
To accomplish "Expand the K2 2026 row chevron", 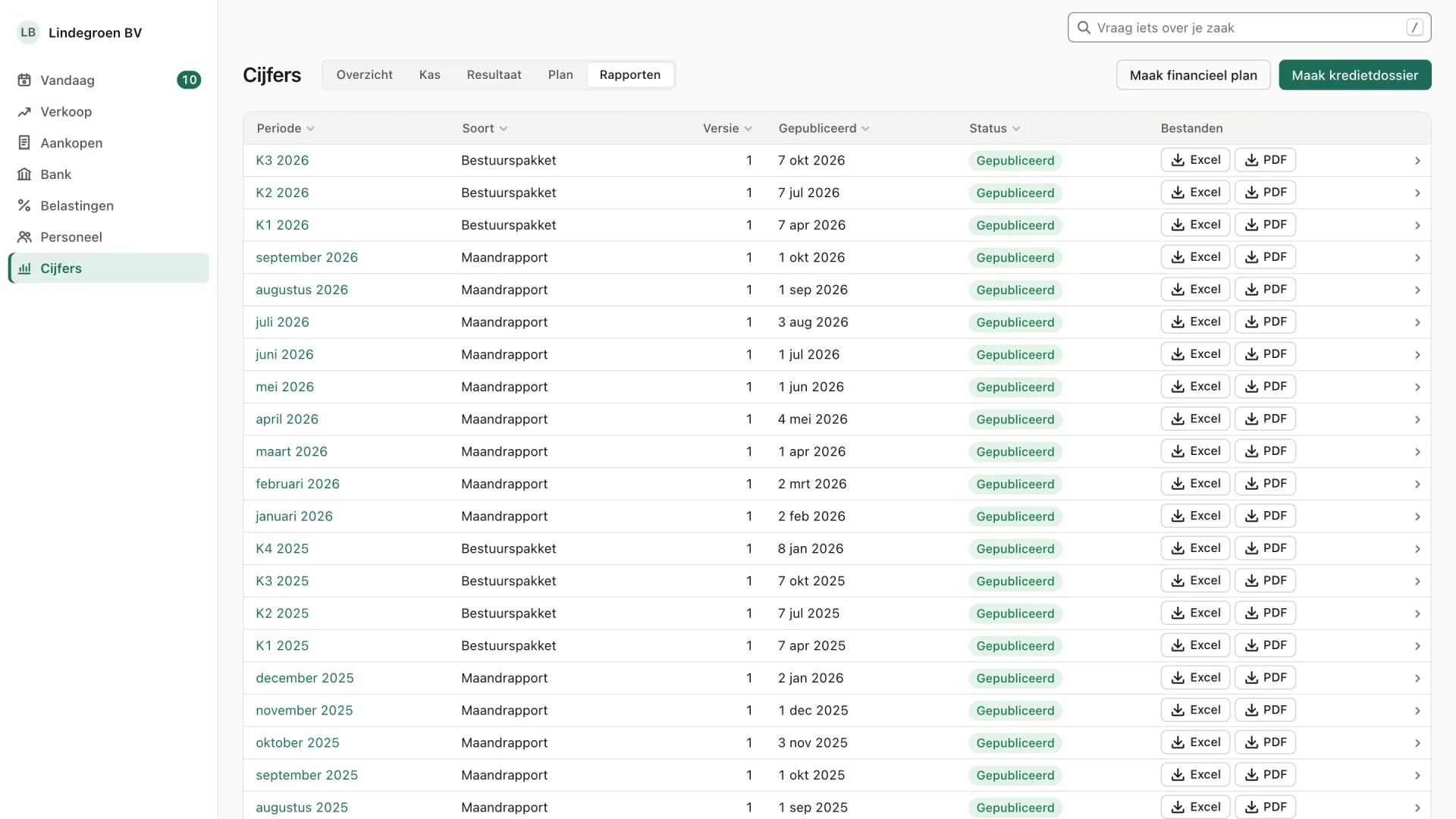I will pyautogui.click(x=1417, y=193).
